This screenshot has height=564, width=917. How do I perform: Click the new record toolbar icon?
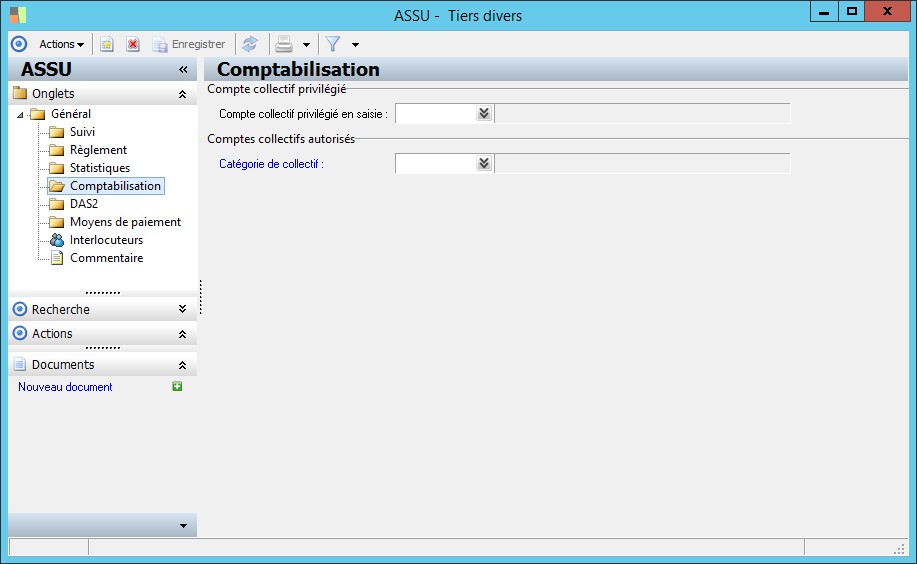click(x=106, y=44)
